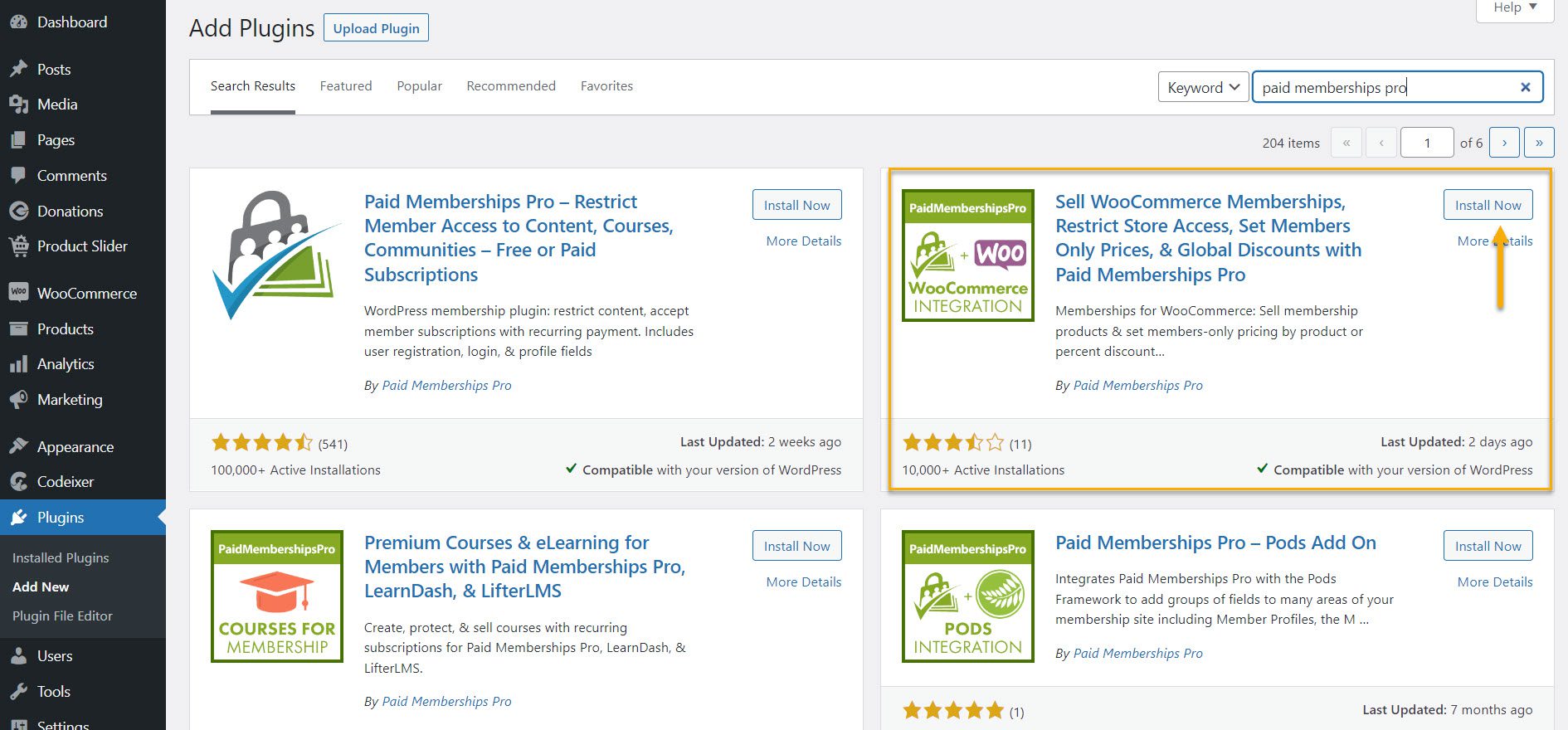Install Sell WooCommerce Memberships plugin
The image size is (1568, 730).
[x=1488, y=205]
